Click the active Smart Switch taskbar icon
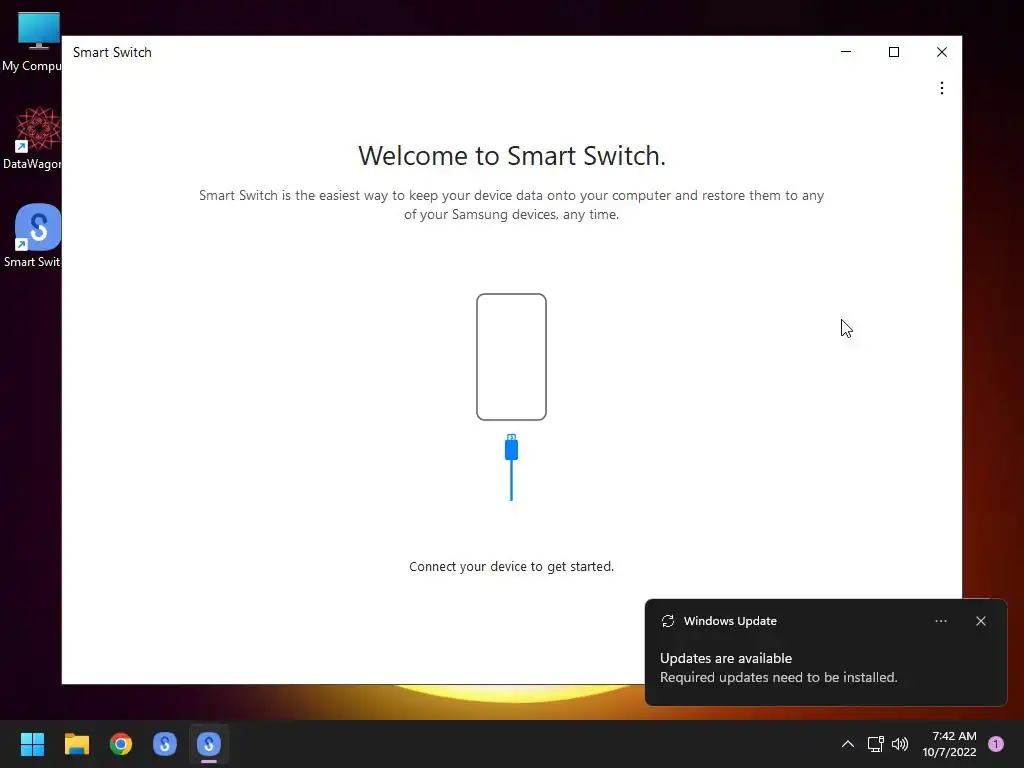Viewport: 1024px width, 768px height. (x=209, y=744)
